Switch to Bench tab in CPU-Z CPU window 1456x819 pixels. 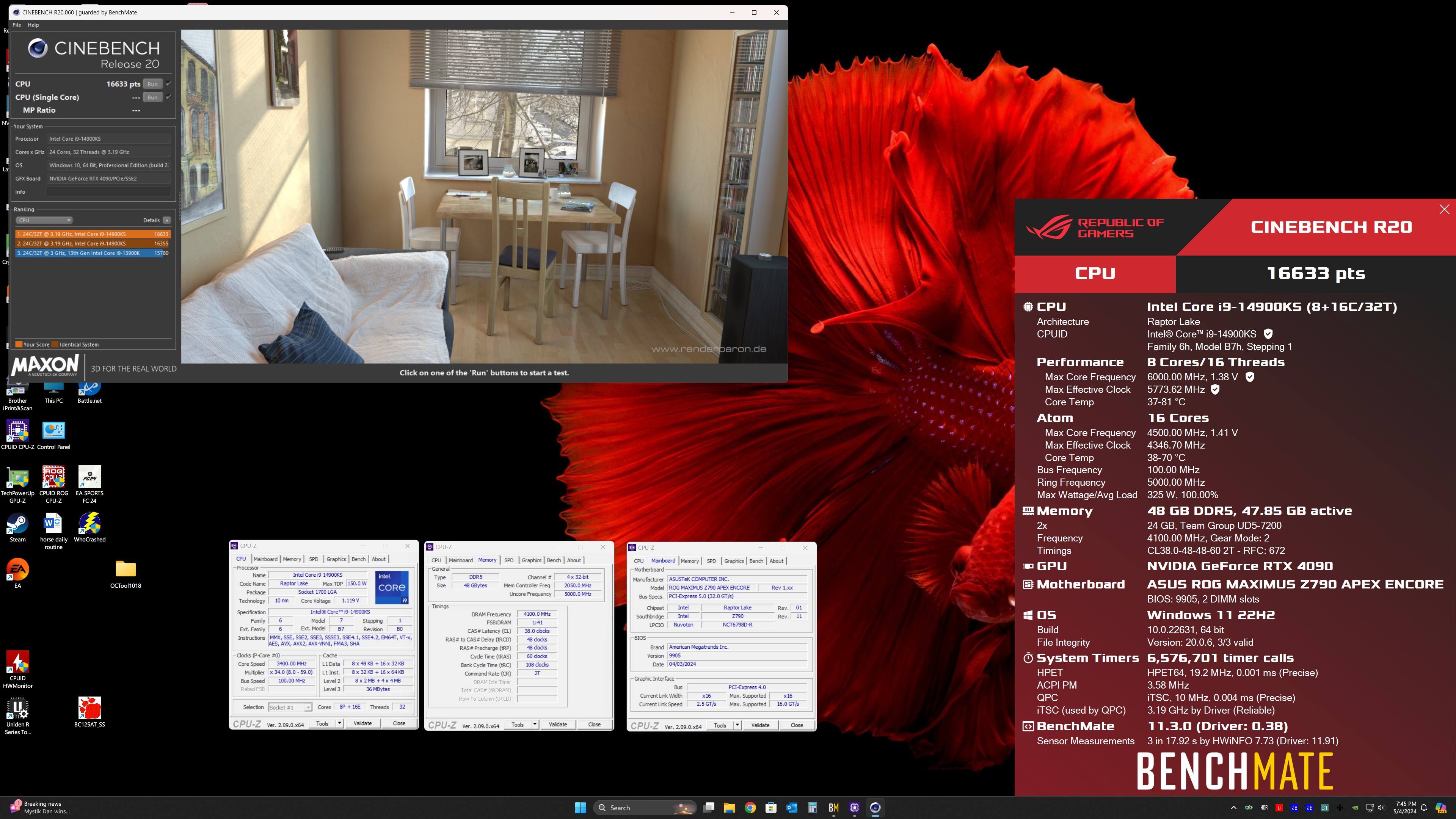pyautogui.click(x=358, y=559)
